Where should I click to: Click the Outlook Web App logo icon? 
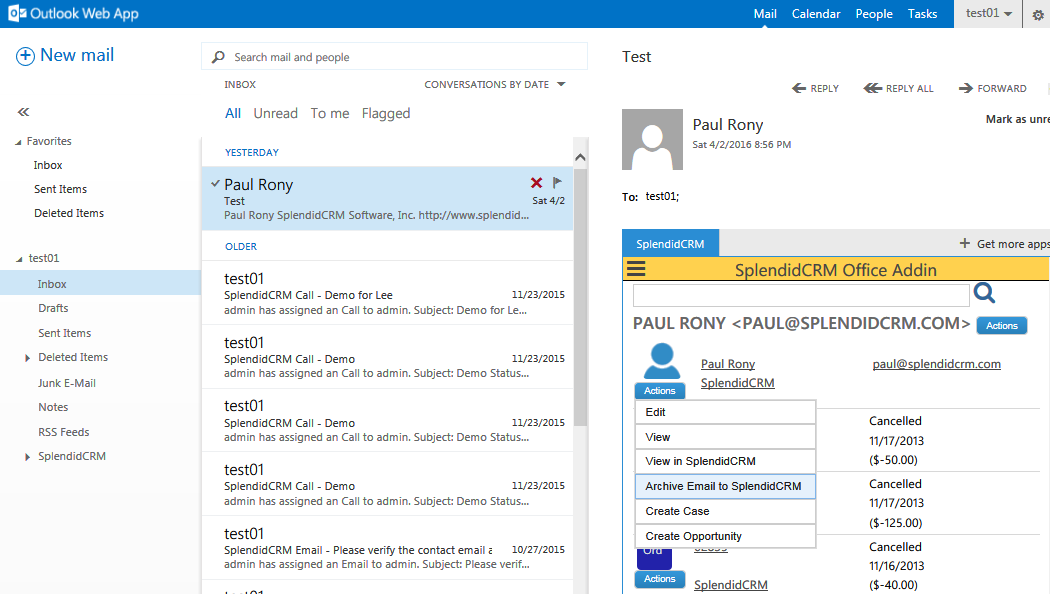[17, 13]
